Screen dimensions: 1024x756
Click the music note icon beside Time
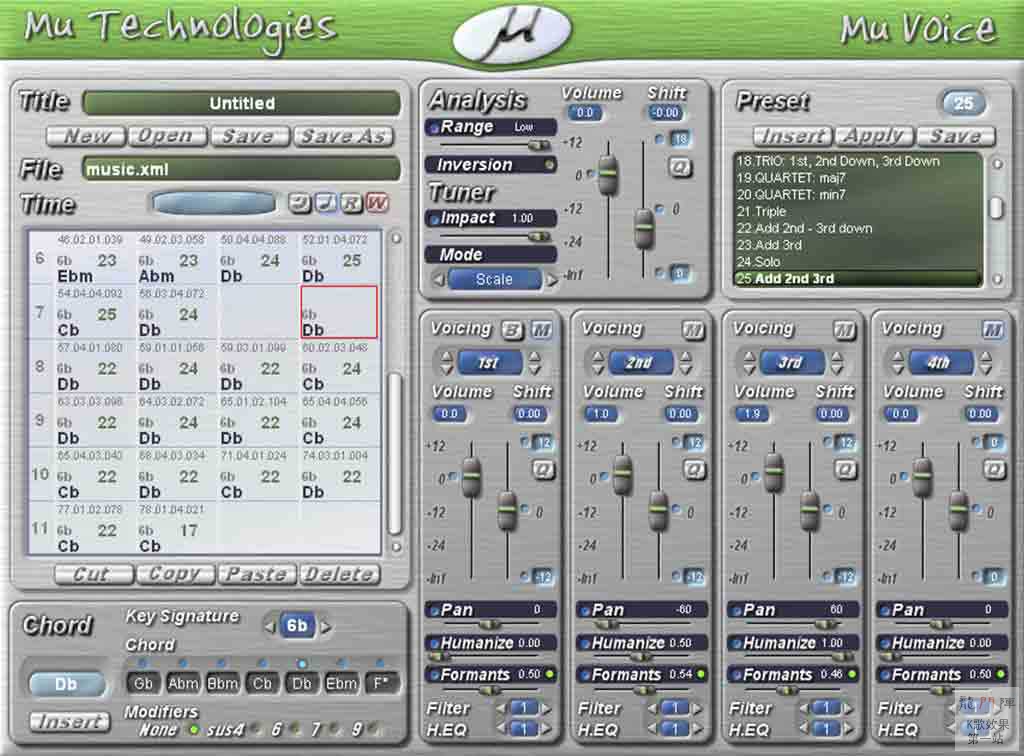click(x=326, y=204)
